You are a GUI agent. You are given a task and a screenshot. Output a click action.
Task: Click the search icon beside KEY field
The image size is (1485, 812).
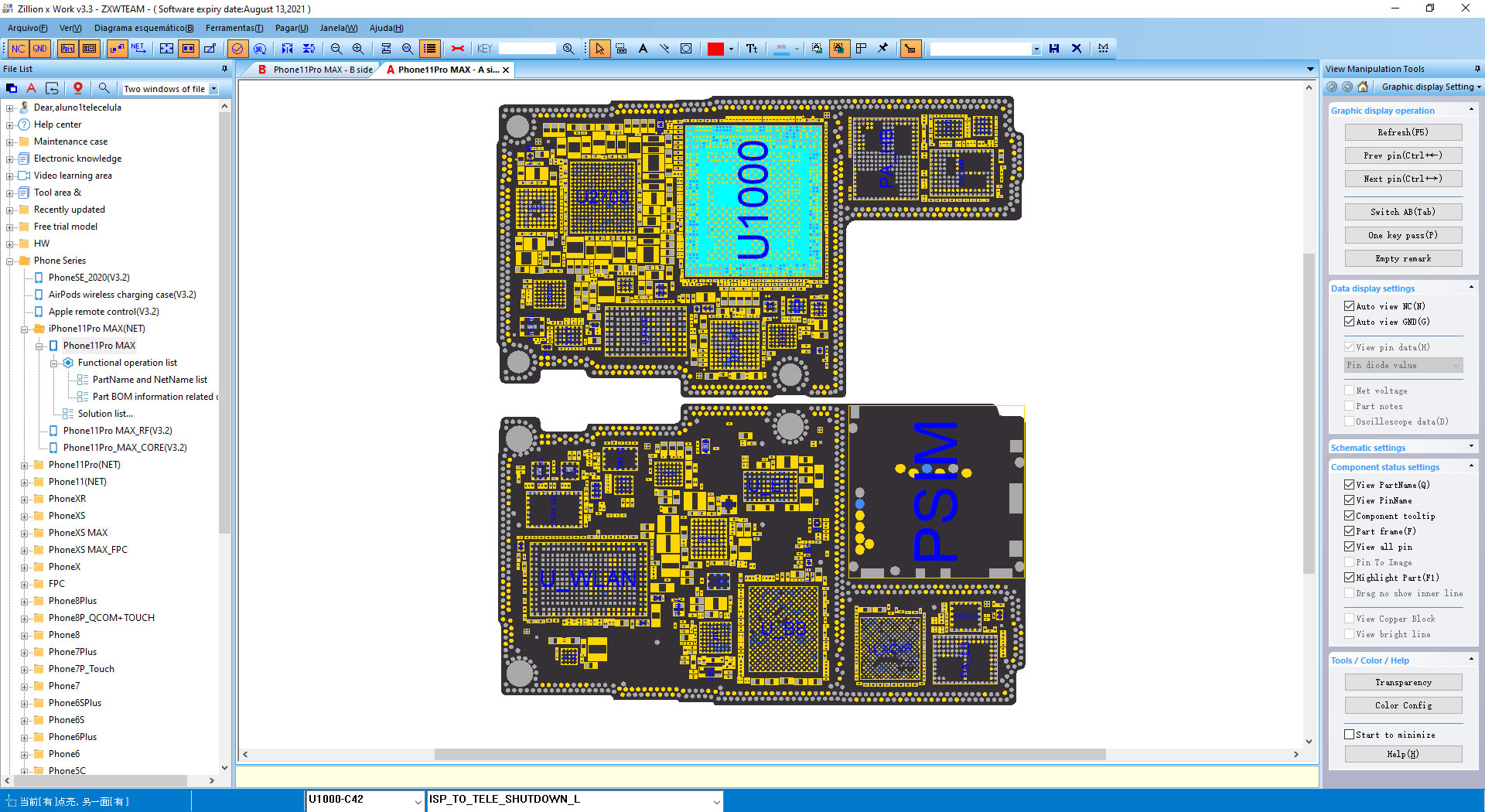[568, 49]
